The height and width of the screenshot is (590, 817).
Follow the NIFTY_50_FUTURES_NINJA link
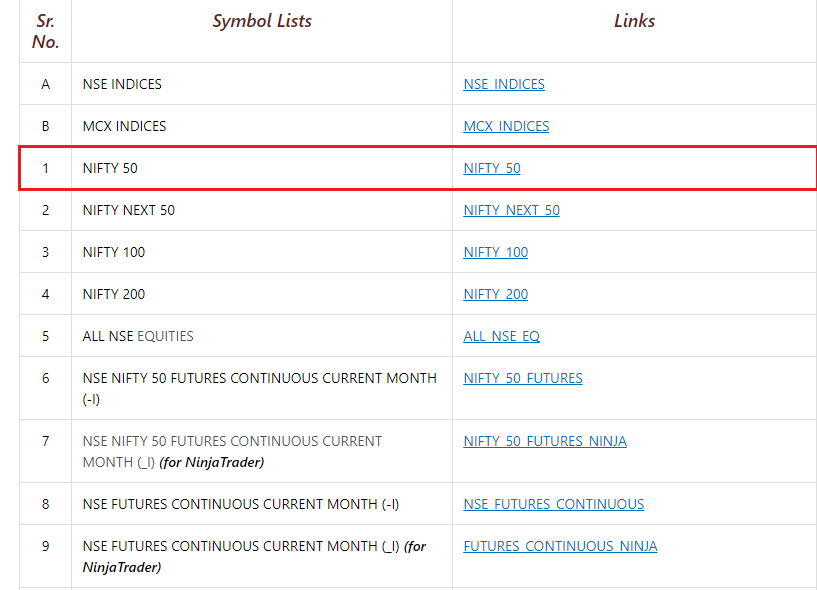coord(545,441)
